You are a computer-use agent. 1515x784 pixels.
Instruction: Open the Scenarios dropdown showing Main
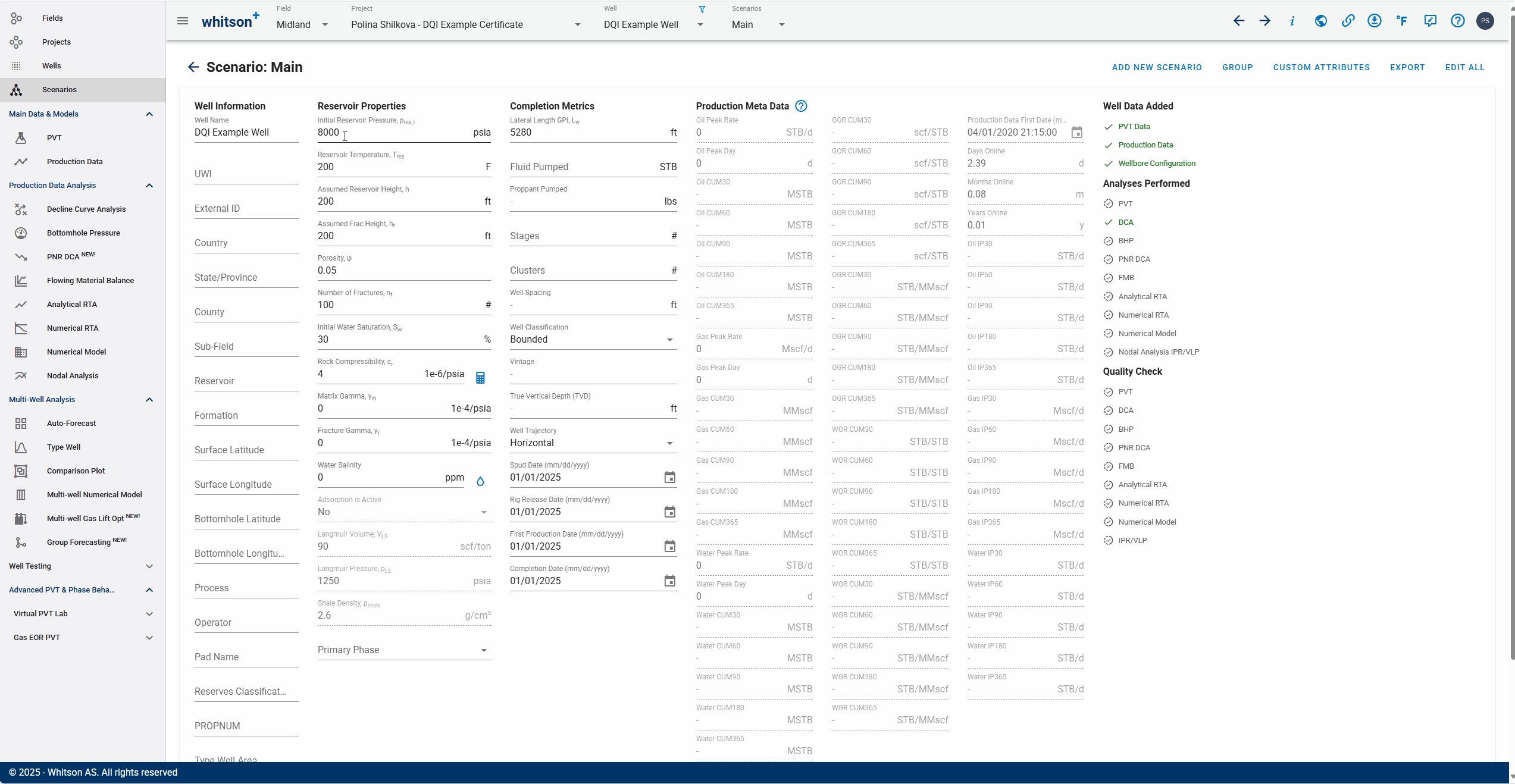click(759, 24)
